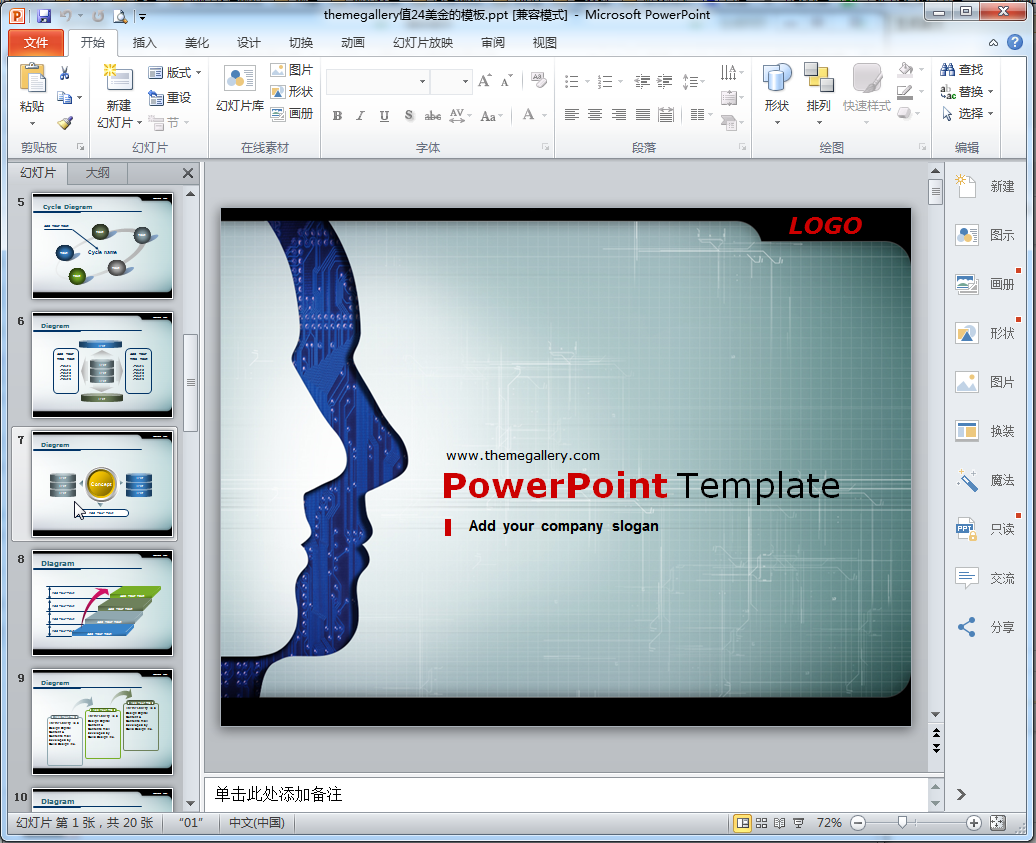The width and height of the screenshot is (1036, 843).
Task: Switch to the 插入 Insert tab
Action: point(144,42)
